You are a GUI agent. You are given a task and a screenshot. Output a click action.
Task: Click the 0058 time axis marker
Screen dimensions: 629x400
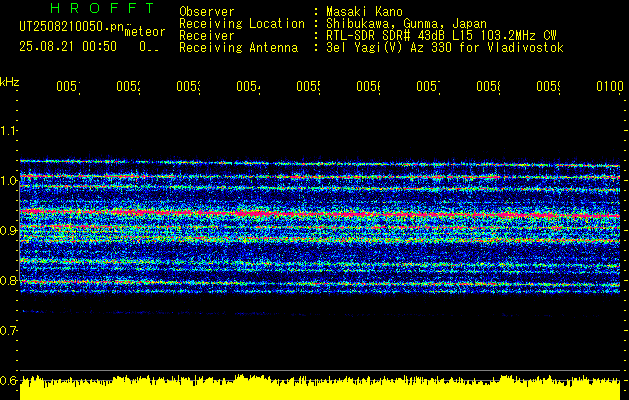click(488, 87)
